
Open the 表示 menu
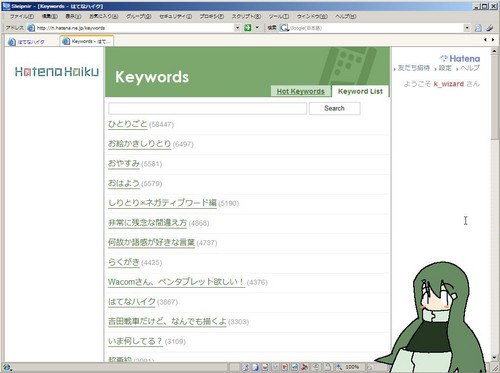point(73,16)
